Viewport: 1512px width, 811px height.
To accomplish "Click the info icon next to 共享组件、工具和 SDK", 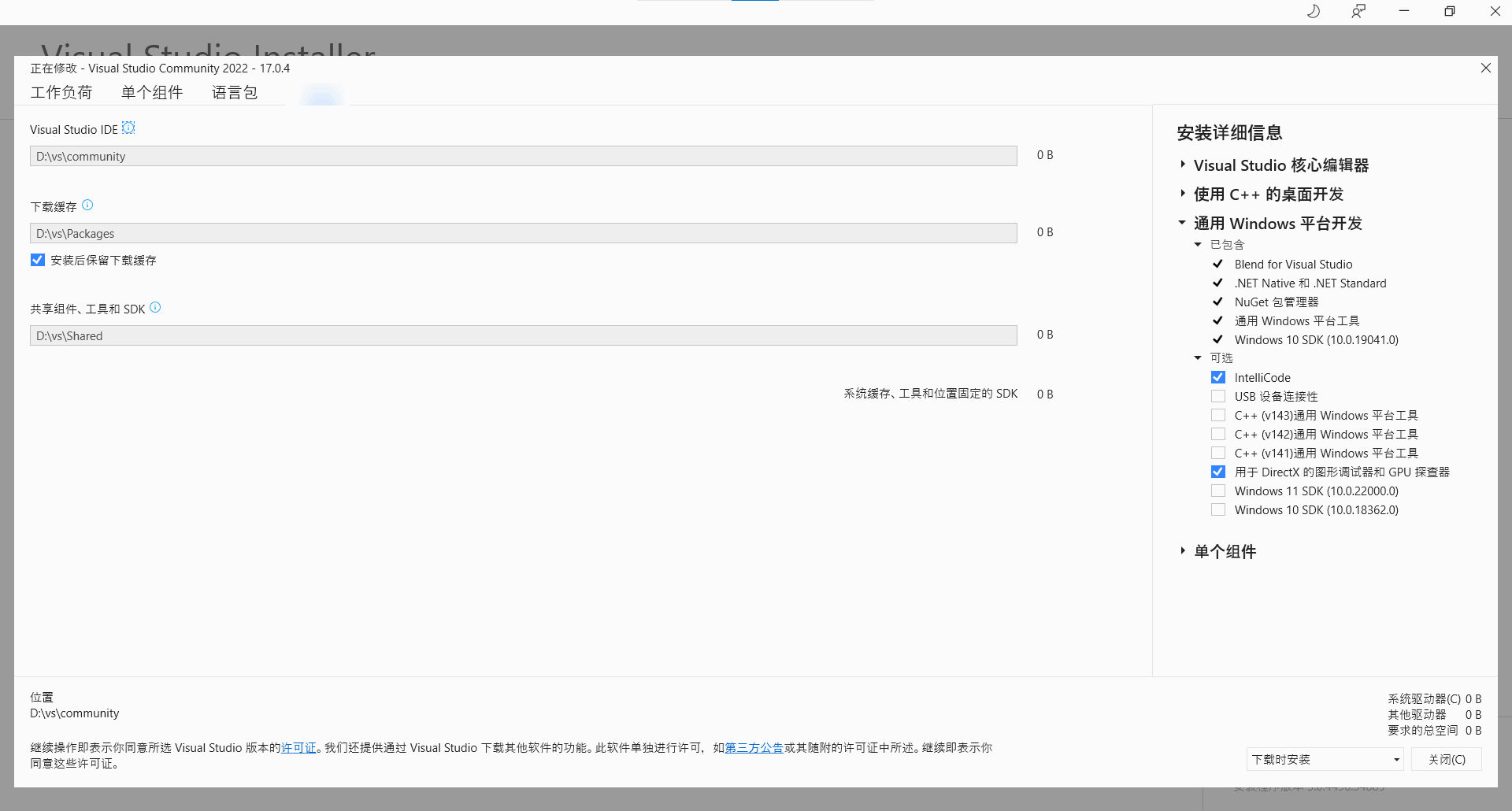I will pyautogui.click(x=155, y=307).
